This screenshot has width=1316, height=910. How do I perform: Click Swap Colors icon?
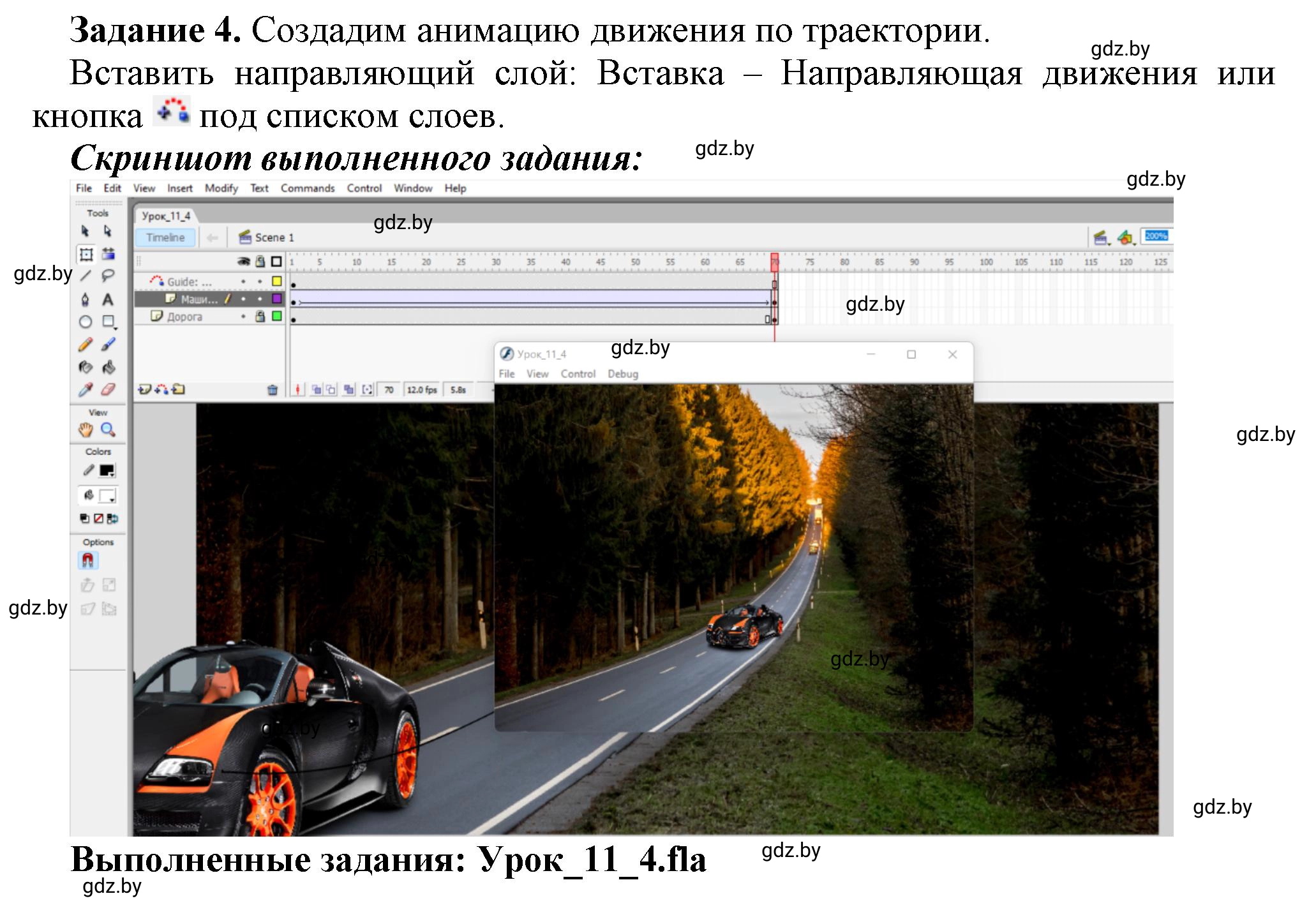click(112, 519)
